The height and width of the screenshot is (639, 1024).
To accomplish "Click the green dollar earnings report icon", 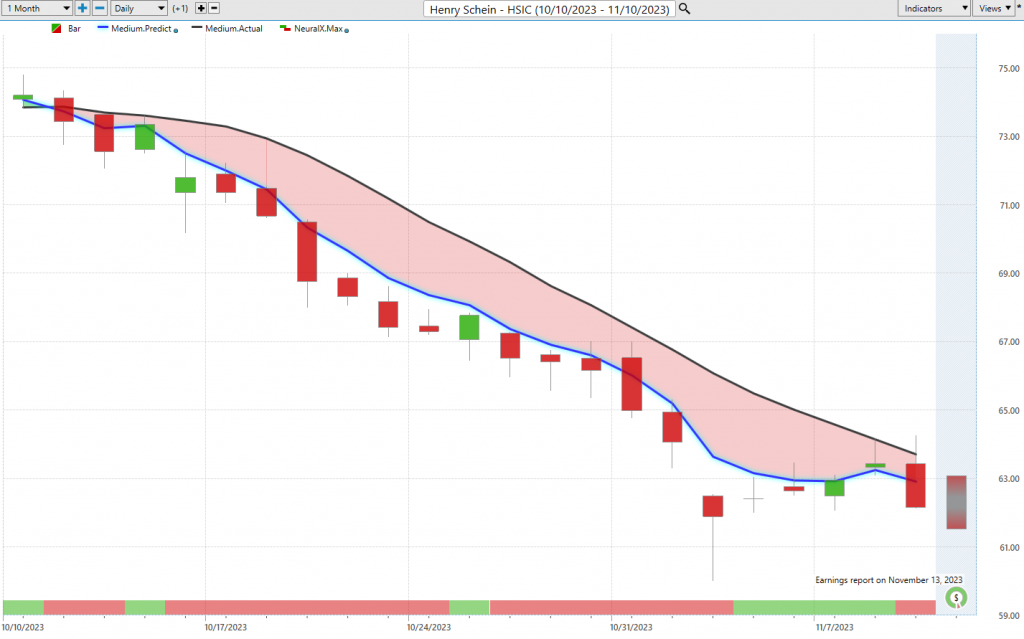I will pyautogui.click(x=956, y=597).
